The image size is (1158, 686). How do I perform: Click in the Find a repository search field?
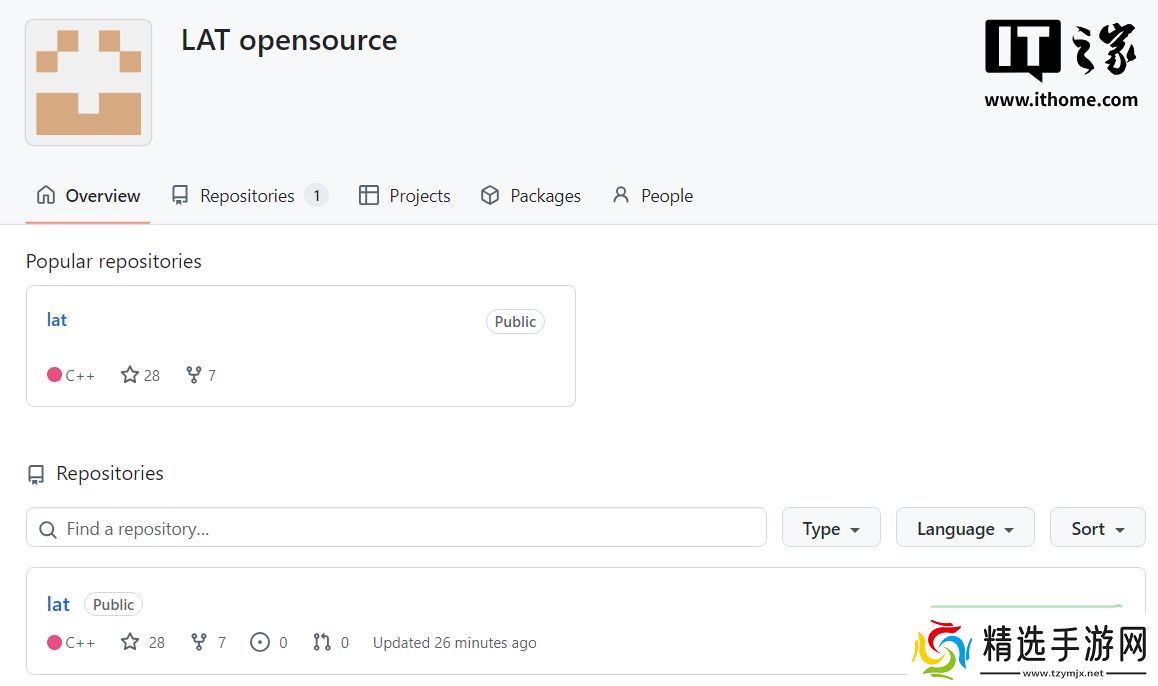point(400,528)
